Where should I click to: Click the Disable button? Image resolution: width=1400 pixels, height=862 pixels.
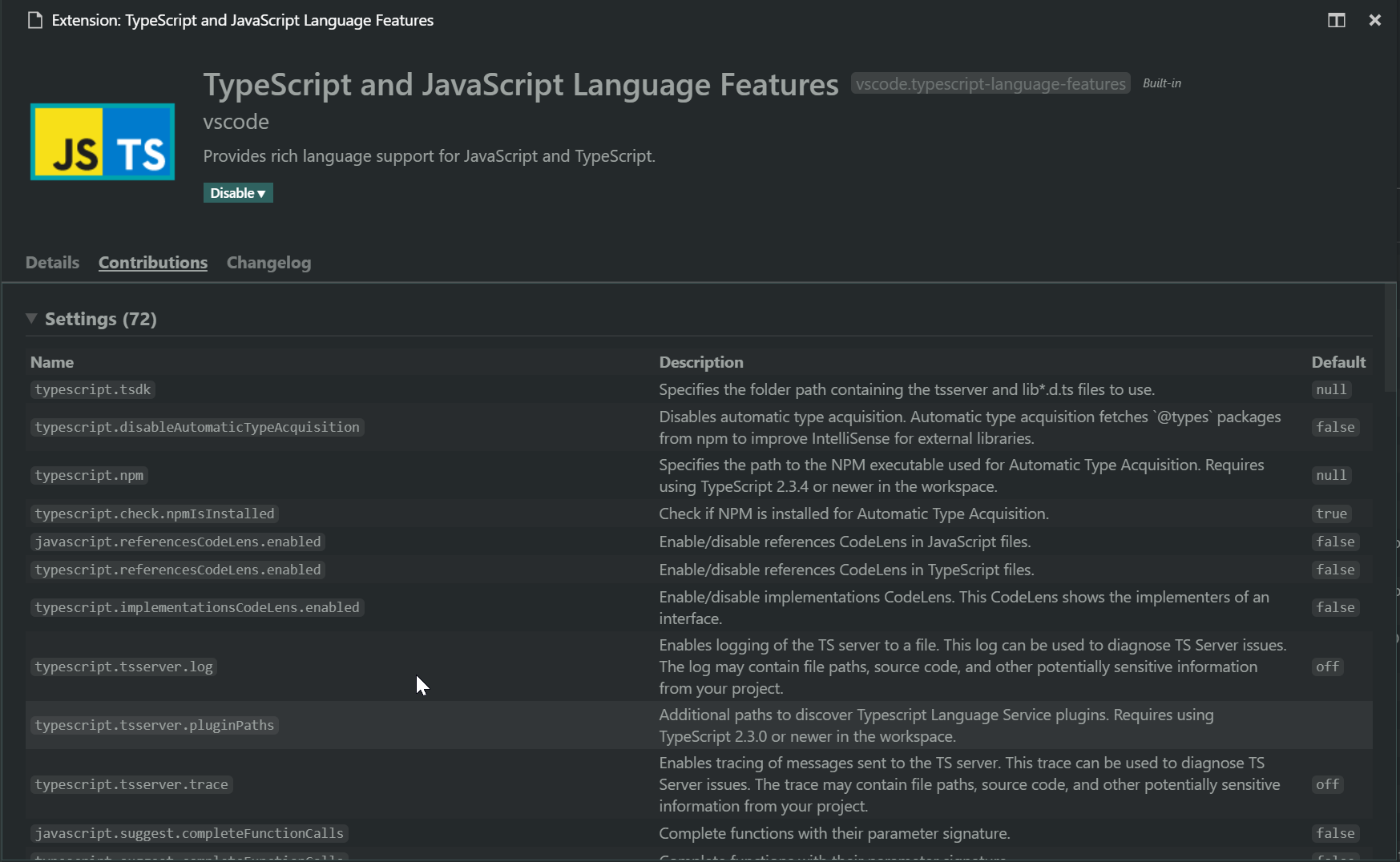[232, 193]
